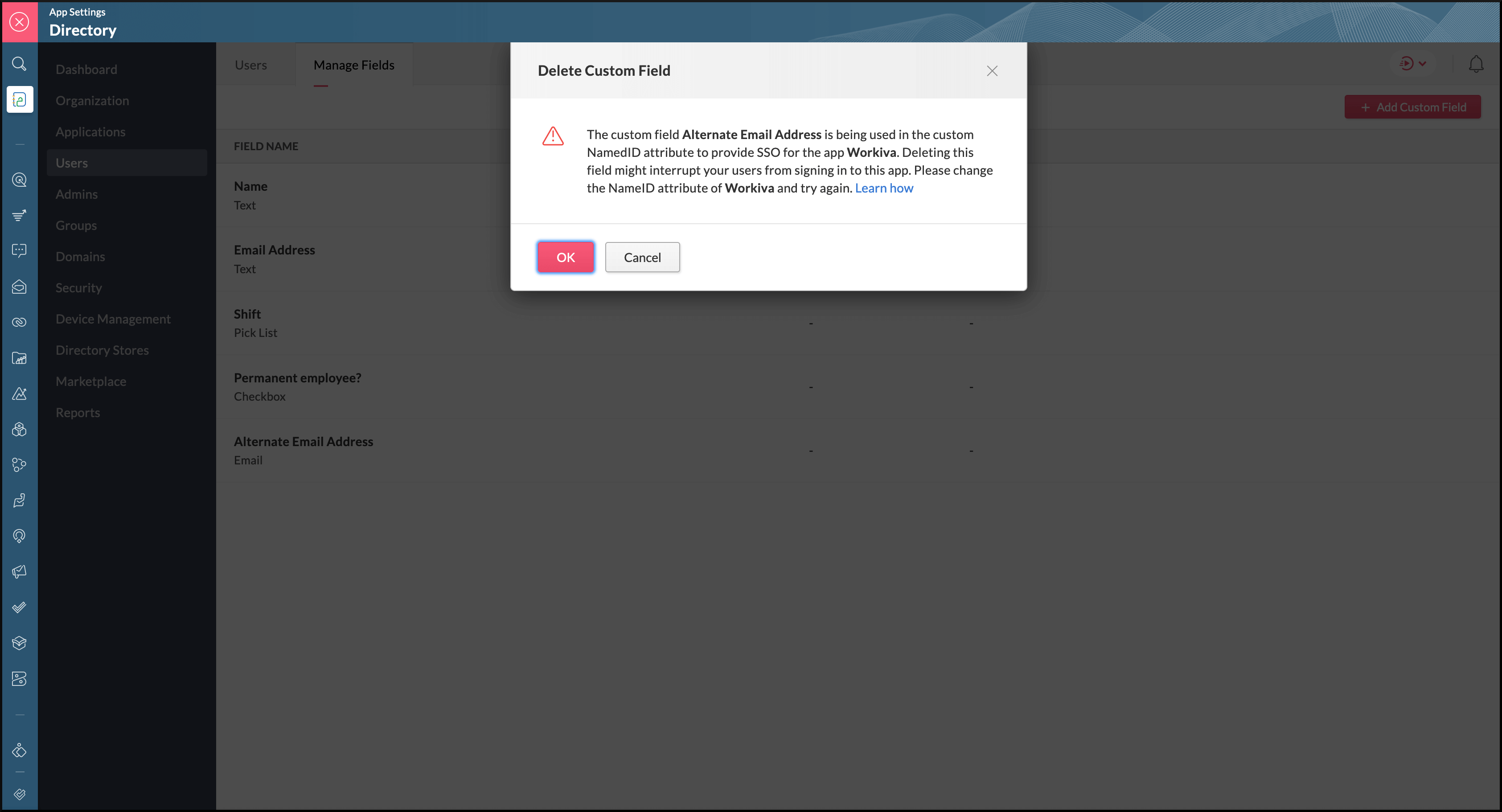Open the horseshoe magnet-shaped app icon
The width and height of the screenshot is (1502, 812).
(19, 536)
